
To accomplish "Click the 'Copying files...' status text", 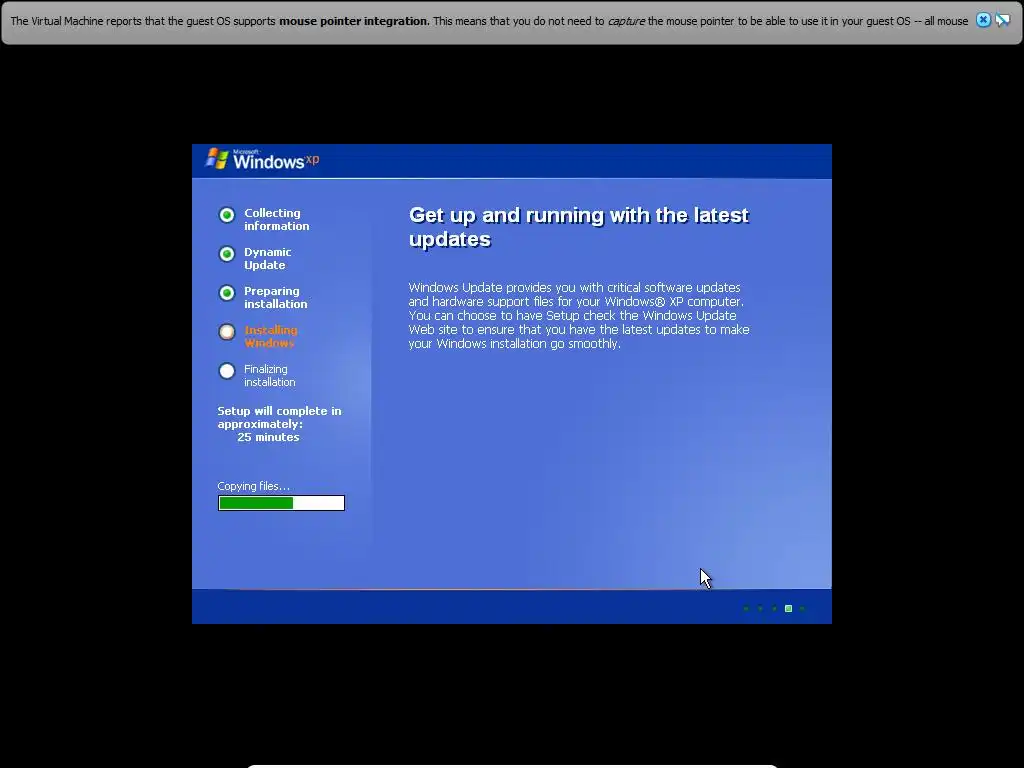I will [x=253, y=486].
